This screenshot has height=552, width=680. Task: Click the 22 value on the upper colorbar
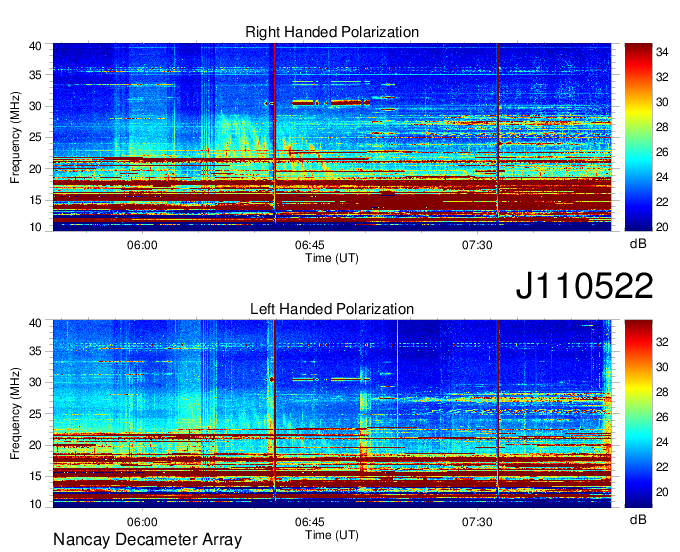(662, 202)
